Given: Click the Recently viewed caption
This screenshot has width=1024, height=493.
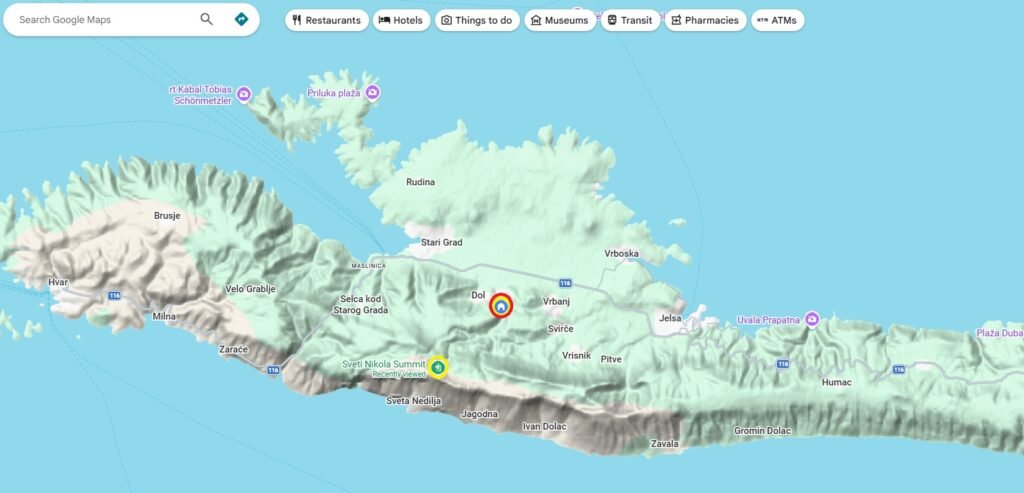Looking at the screenshot, I should pyautogui.click(x=399, y=374).
